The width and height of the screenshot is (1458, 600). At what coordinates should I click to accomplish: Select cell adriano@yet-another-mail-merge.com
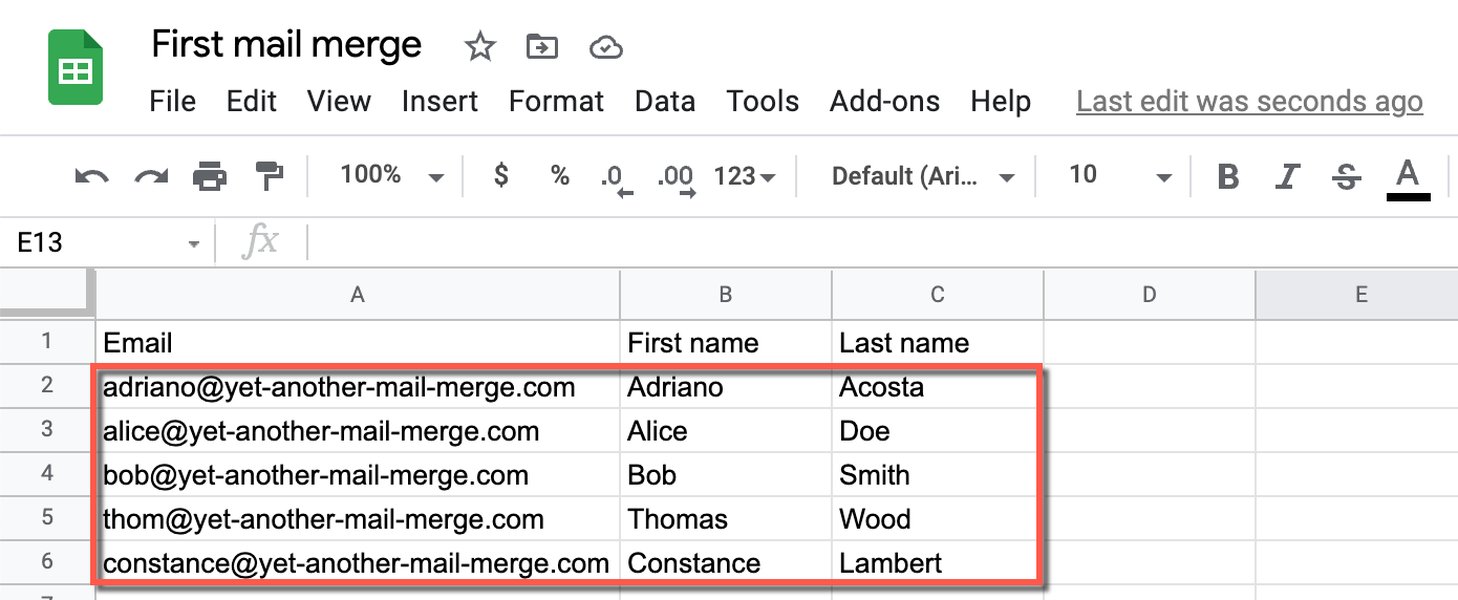pyautogui.click(x=358, y=387)
